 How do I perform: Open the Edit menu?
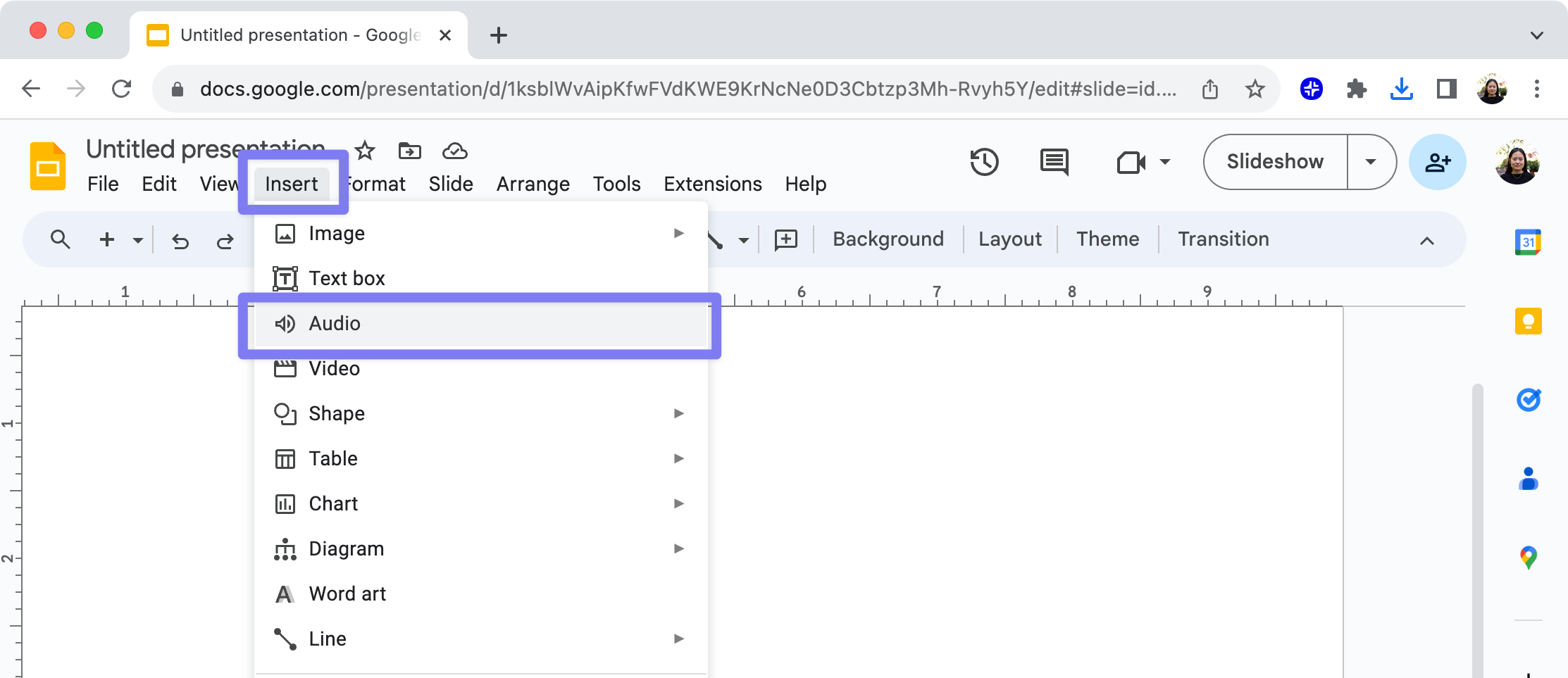click(x=159, y=184)
